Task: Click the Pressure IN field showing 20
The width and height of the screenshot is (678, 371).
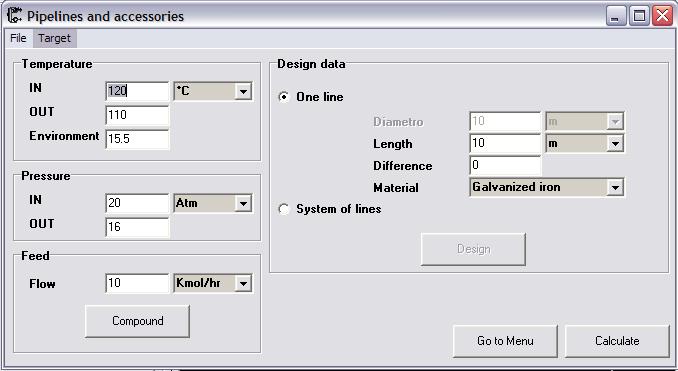Action: pyautogui.click(x=137, y=203)
